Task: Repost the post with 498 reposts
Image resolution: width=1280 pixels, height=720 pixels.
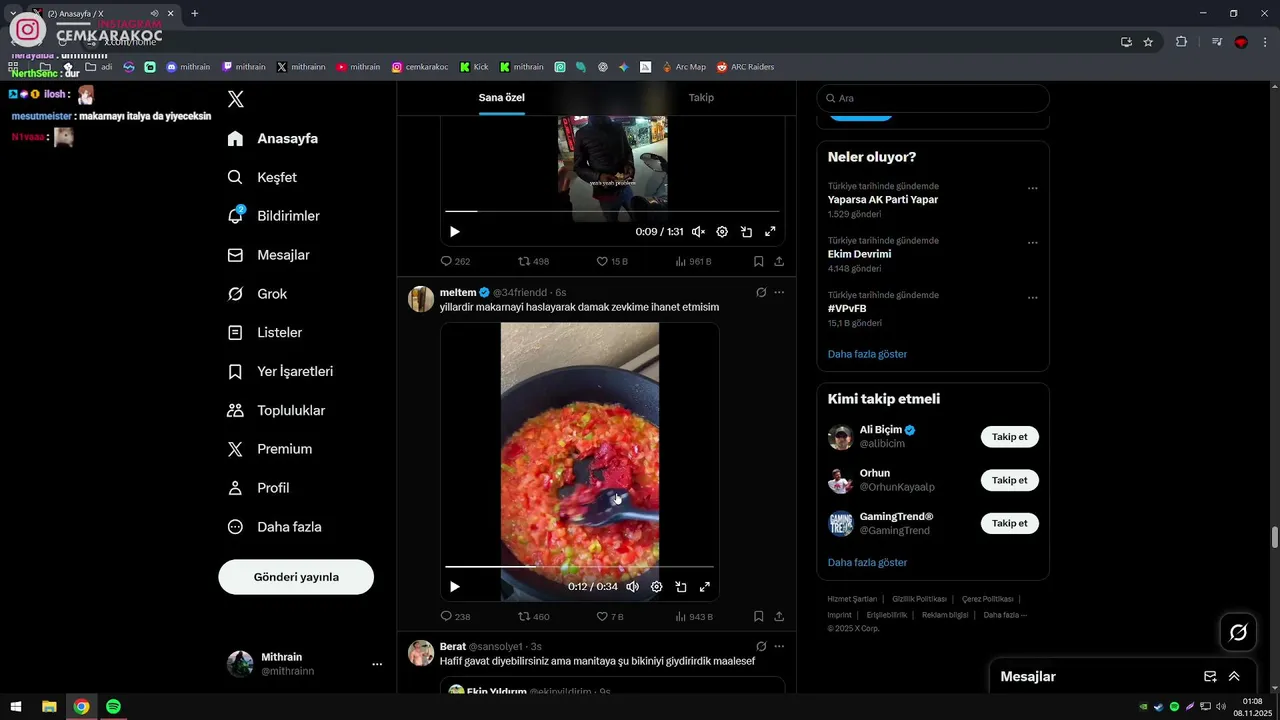Action: 533,261
